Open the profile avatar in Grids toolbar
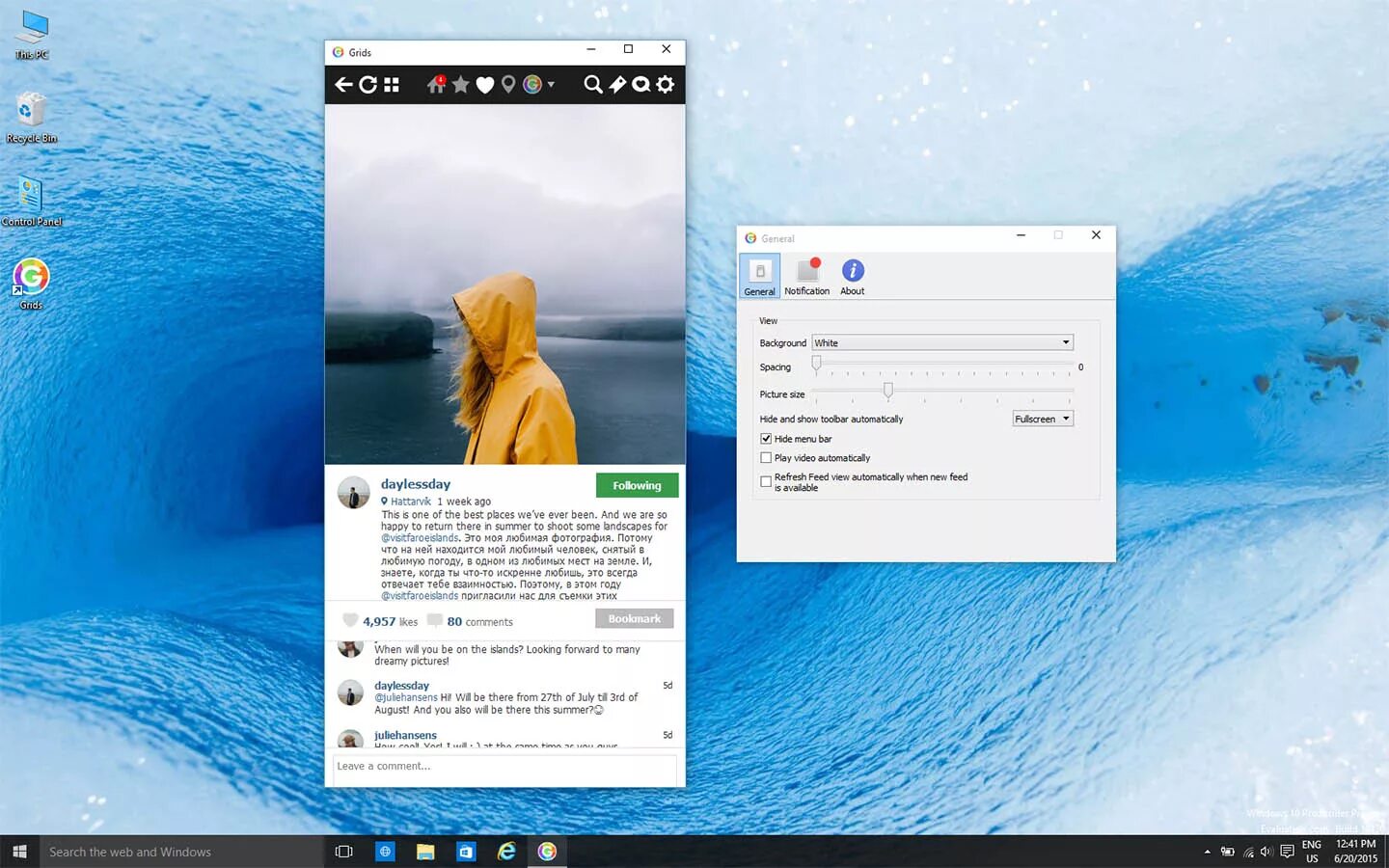 (x=532, y=85)
